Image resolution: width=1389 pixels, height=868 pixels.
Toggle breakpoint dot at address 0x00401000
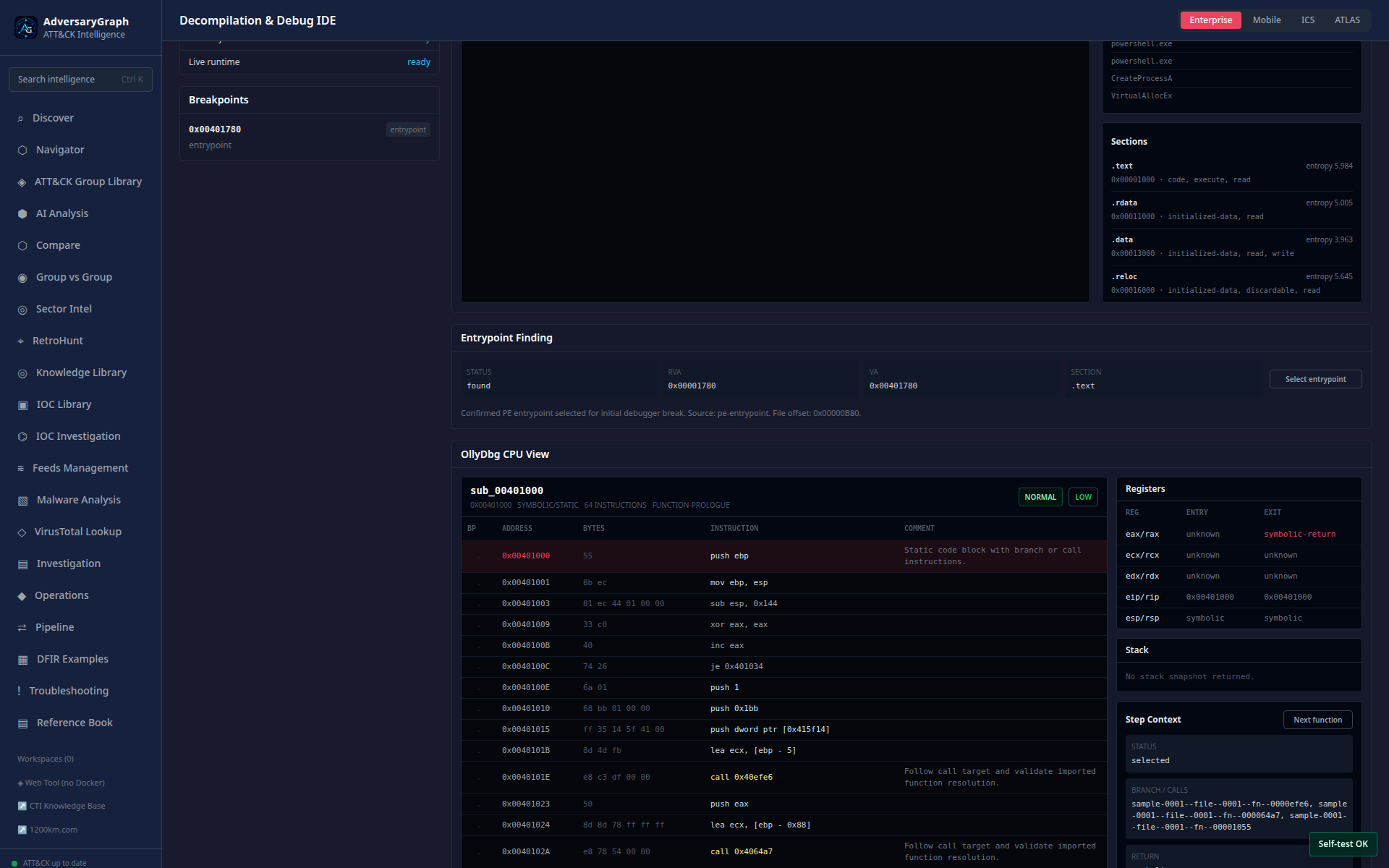coord(478,556)
